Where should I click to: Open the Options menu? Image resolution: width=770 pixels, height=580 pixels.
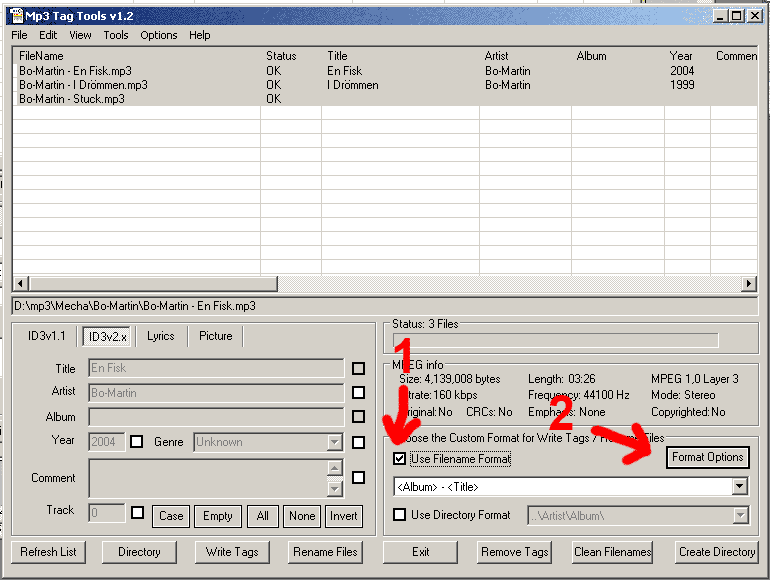click(x=159, y=35)
